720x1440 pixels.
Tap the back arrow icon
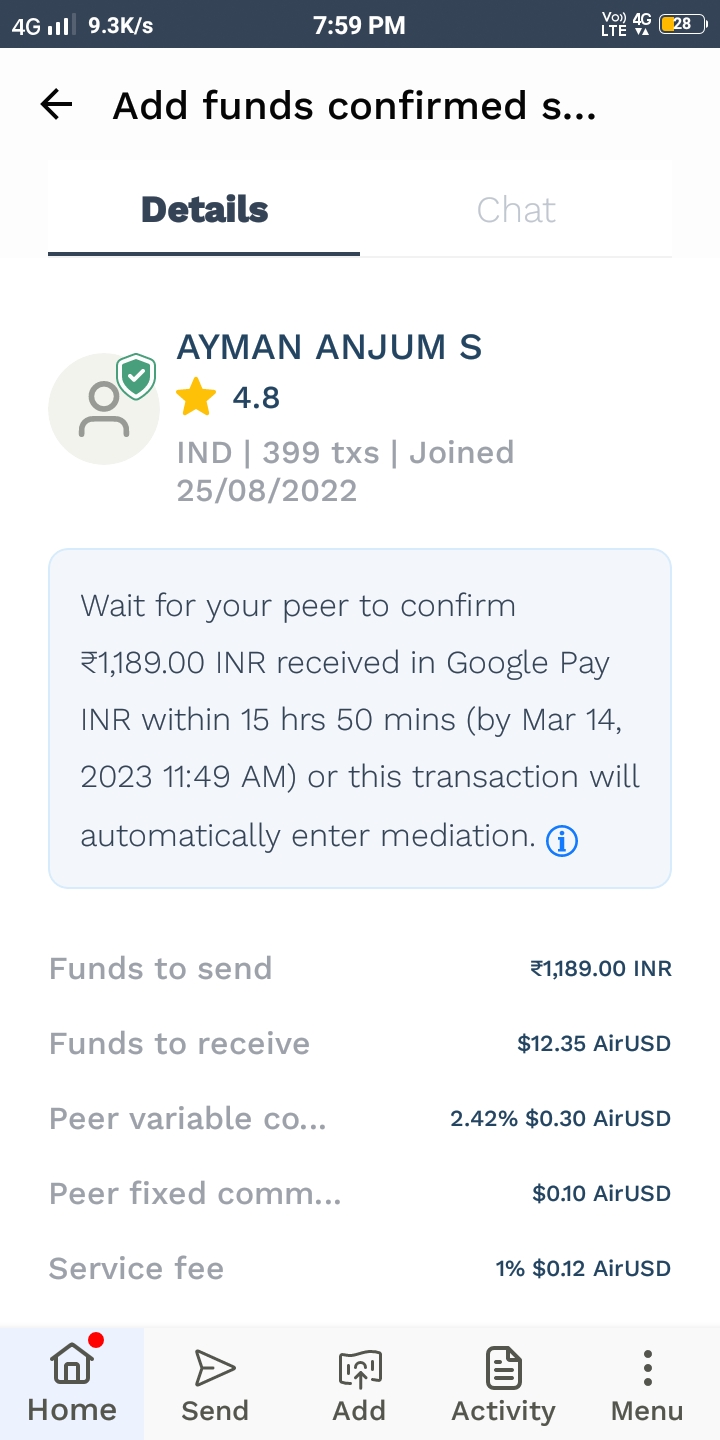(x=57, y=105)
